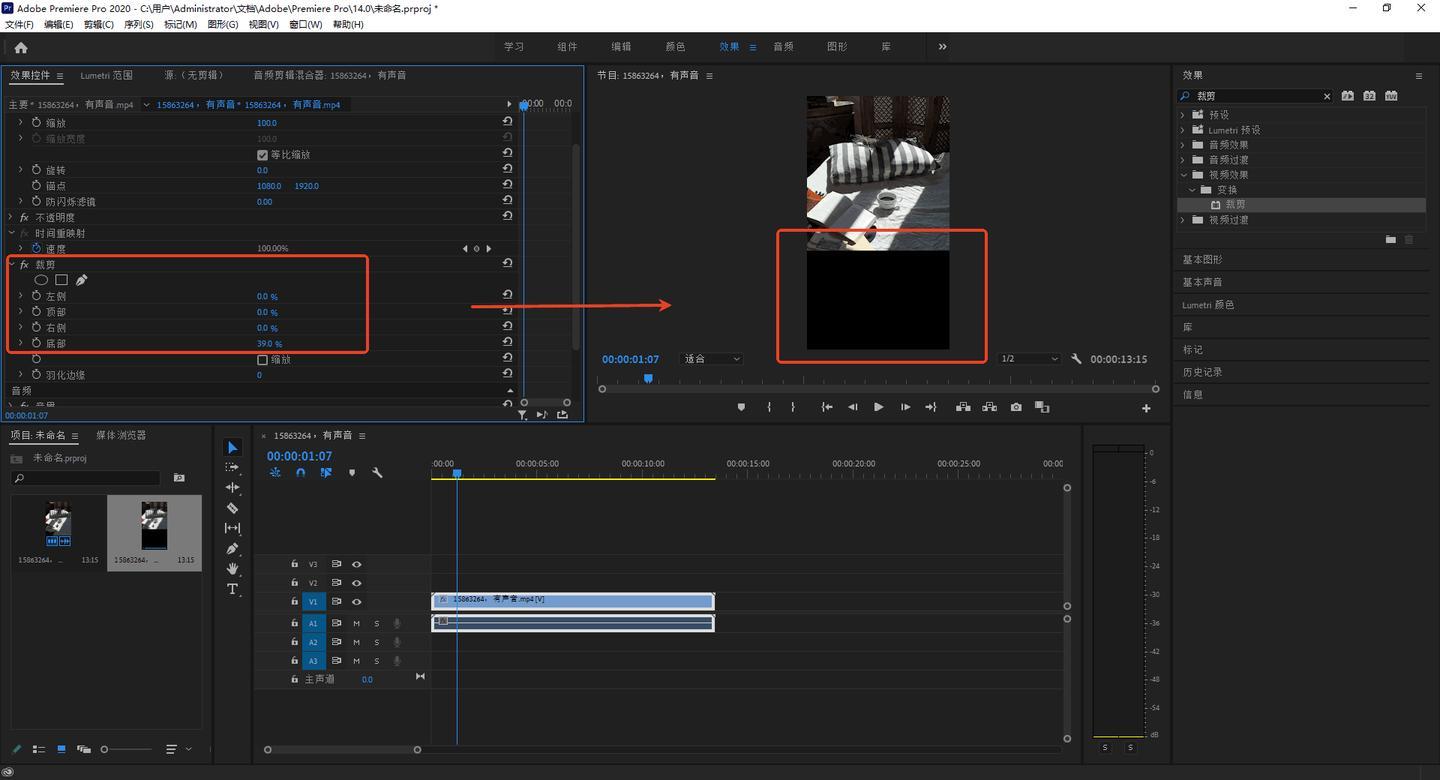Select the Hand tool

232,569
